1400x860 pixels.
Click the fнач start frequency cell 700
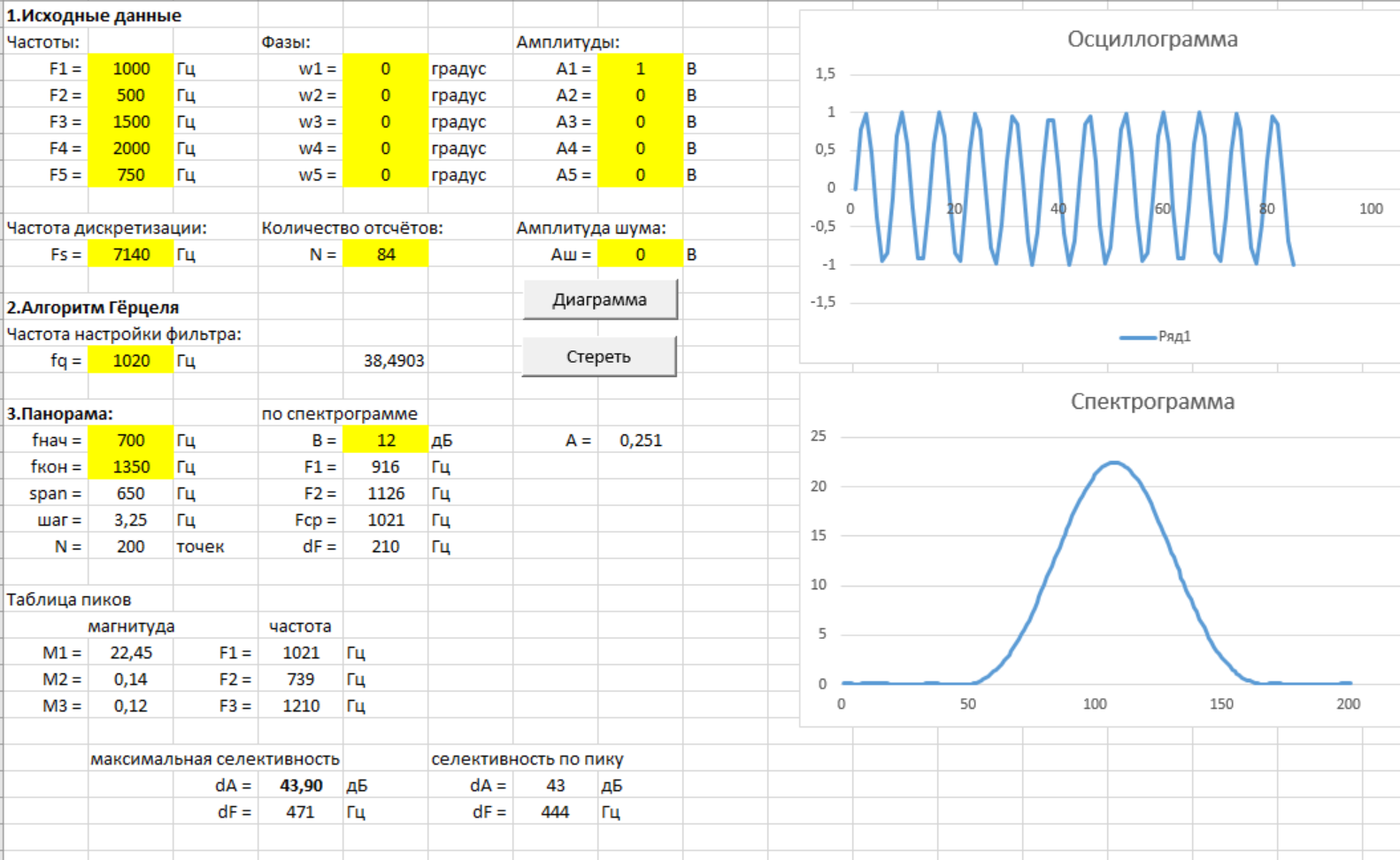[x=131, y=441]
